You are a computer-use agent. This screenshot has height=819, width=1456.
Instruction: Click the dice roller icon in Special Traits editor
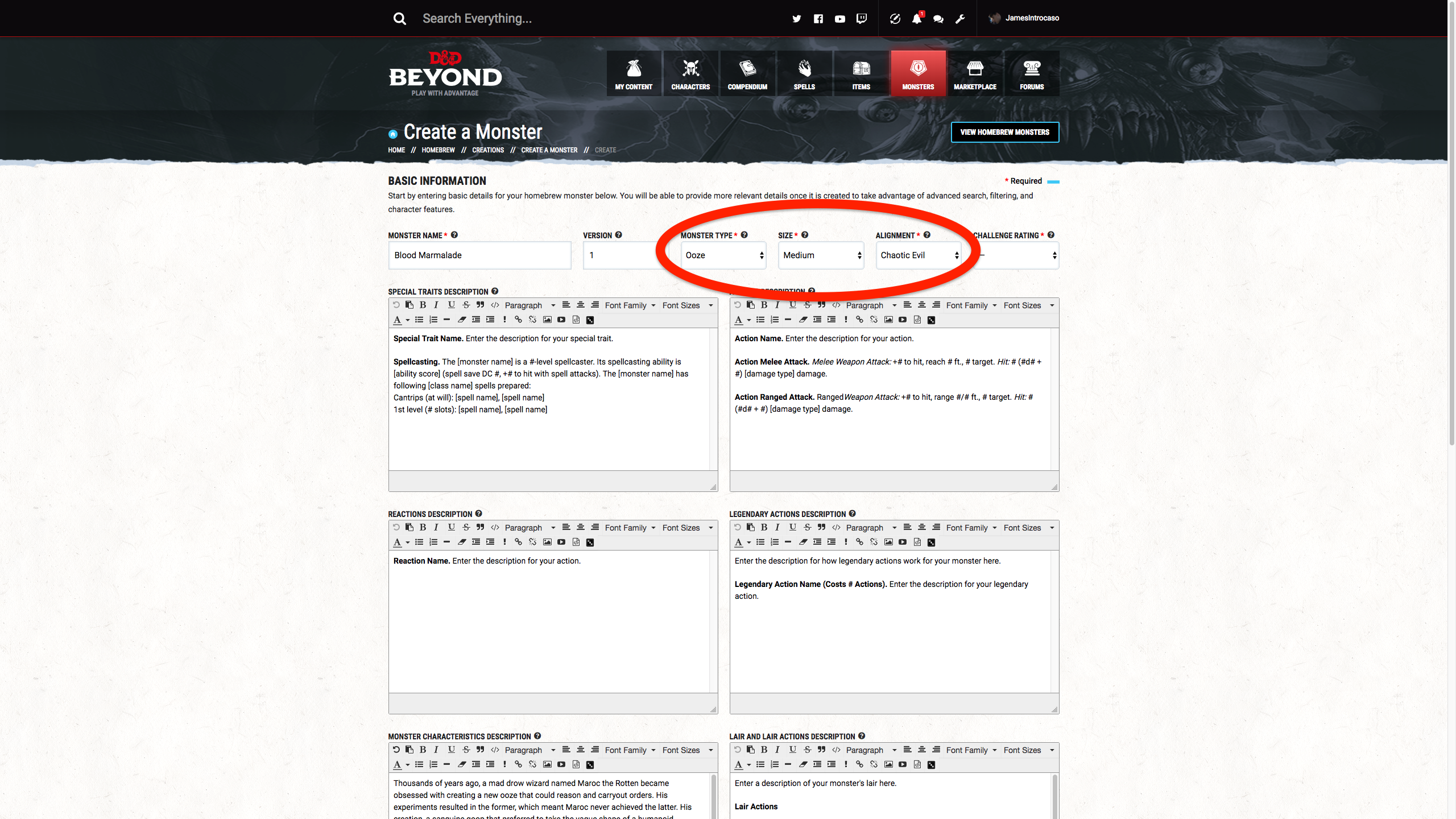pyautogui.click(x=590, y=320)
